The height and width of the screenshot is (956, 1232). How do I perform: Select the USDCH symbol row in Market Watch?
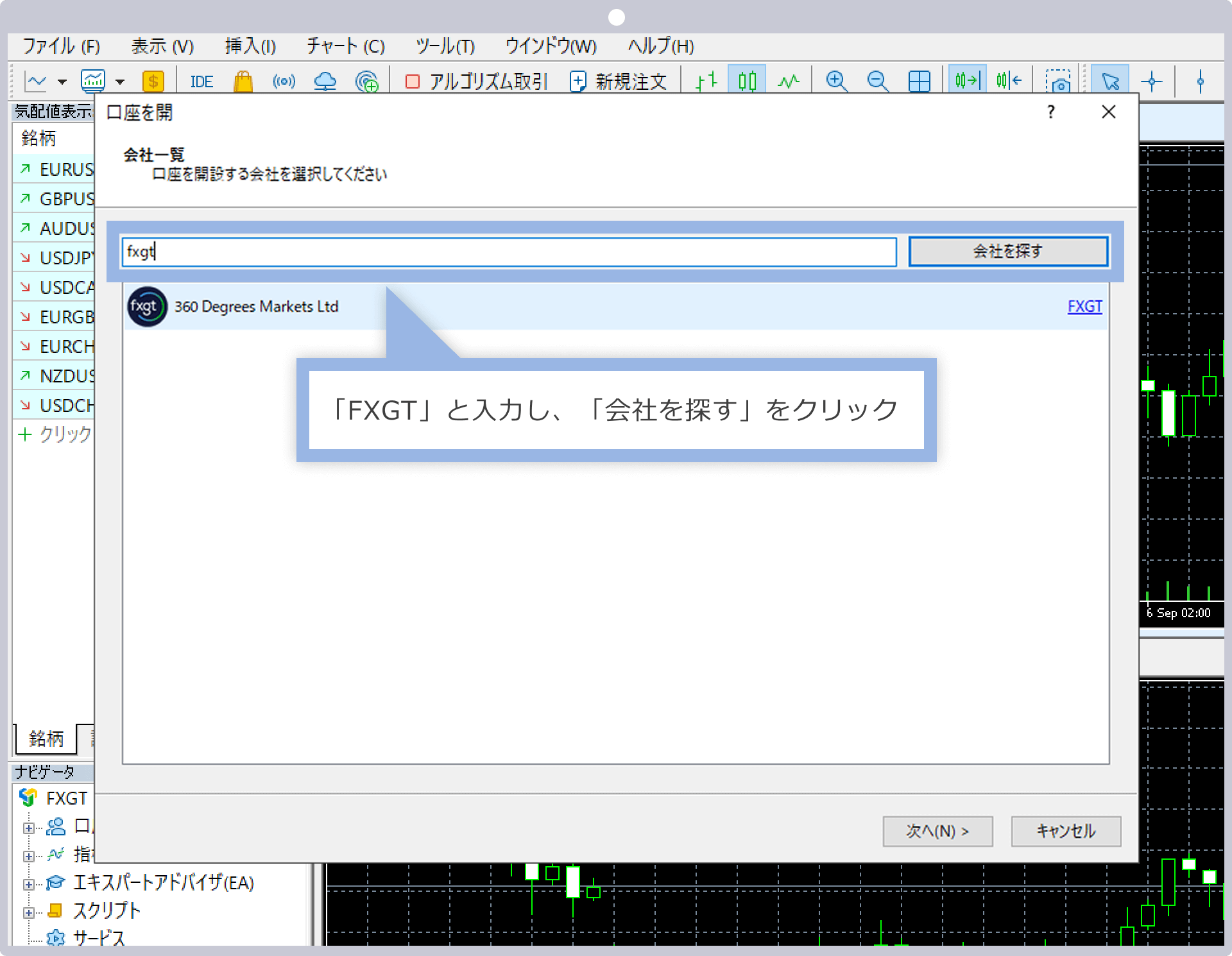point(54,405)
